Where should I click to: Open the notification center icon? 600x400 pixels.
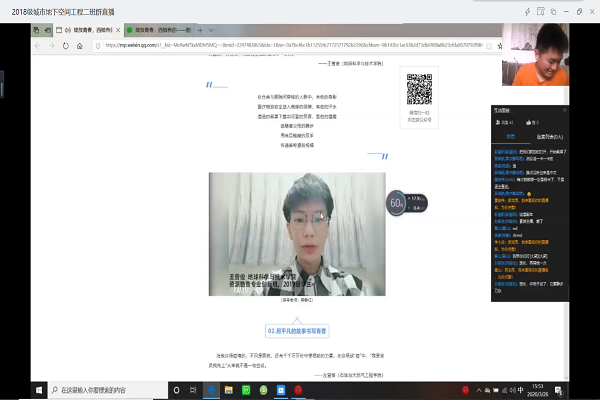(558, 390)
